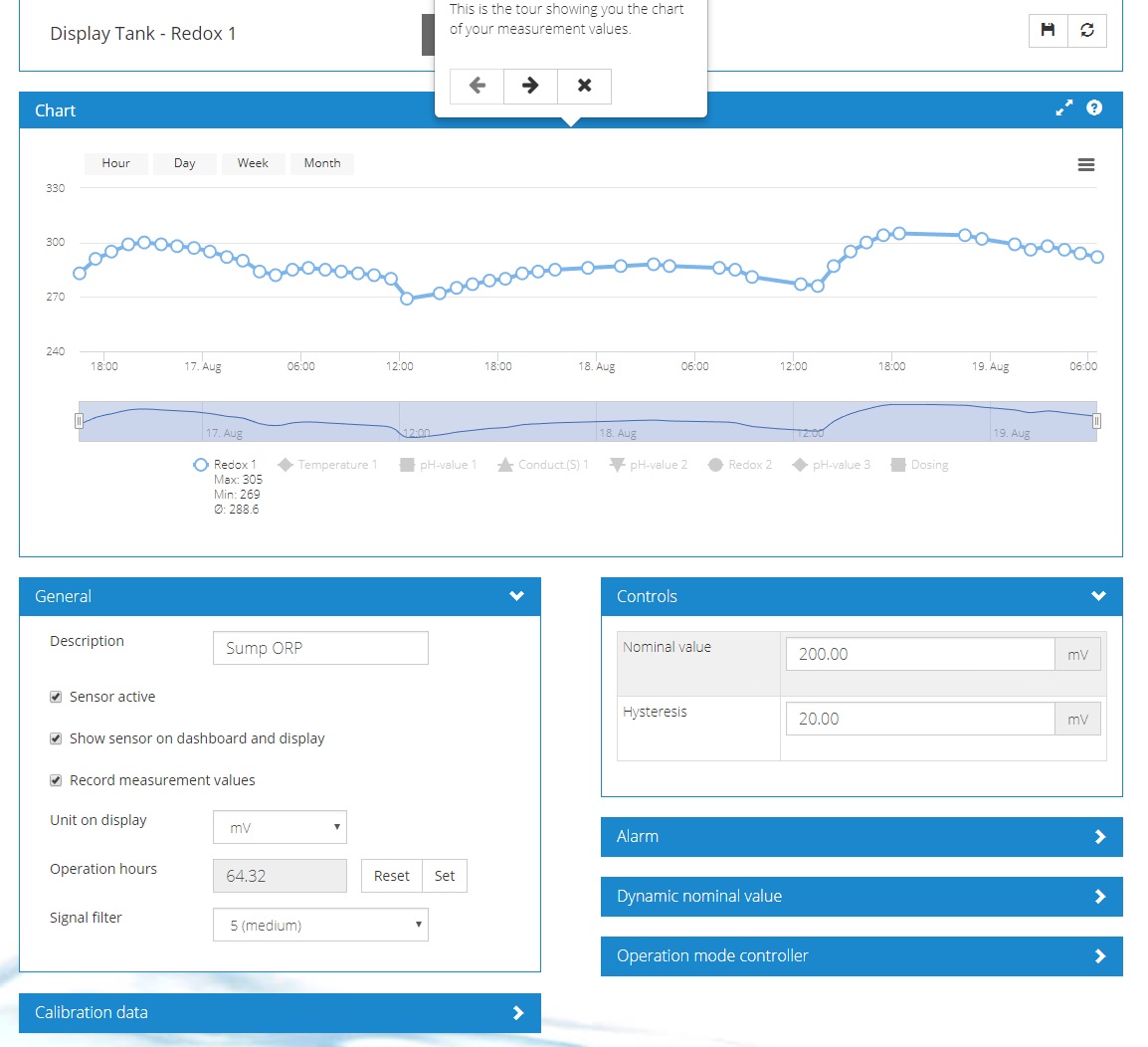Open the Signal filter dropdown
Screen dimensions: 1148x1047
320,925
